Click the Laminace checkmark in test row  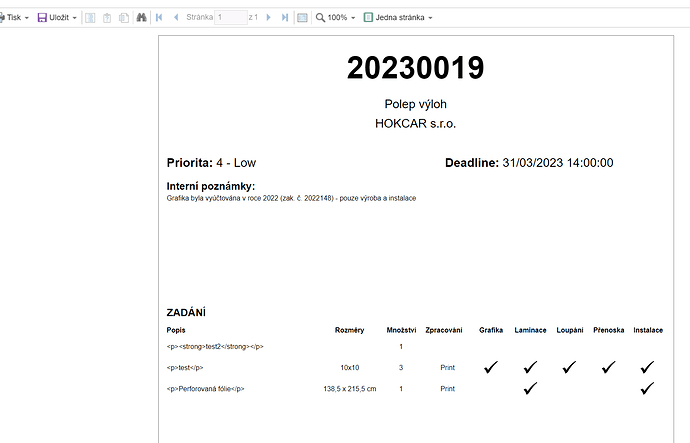[530, 367]
